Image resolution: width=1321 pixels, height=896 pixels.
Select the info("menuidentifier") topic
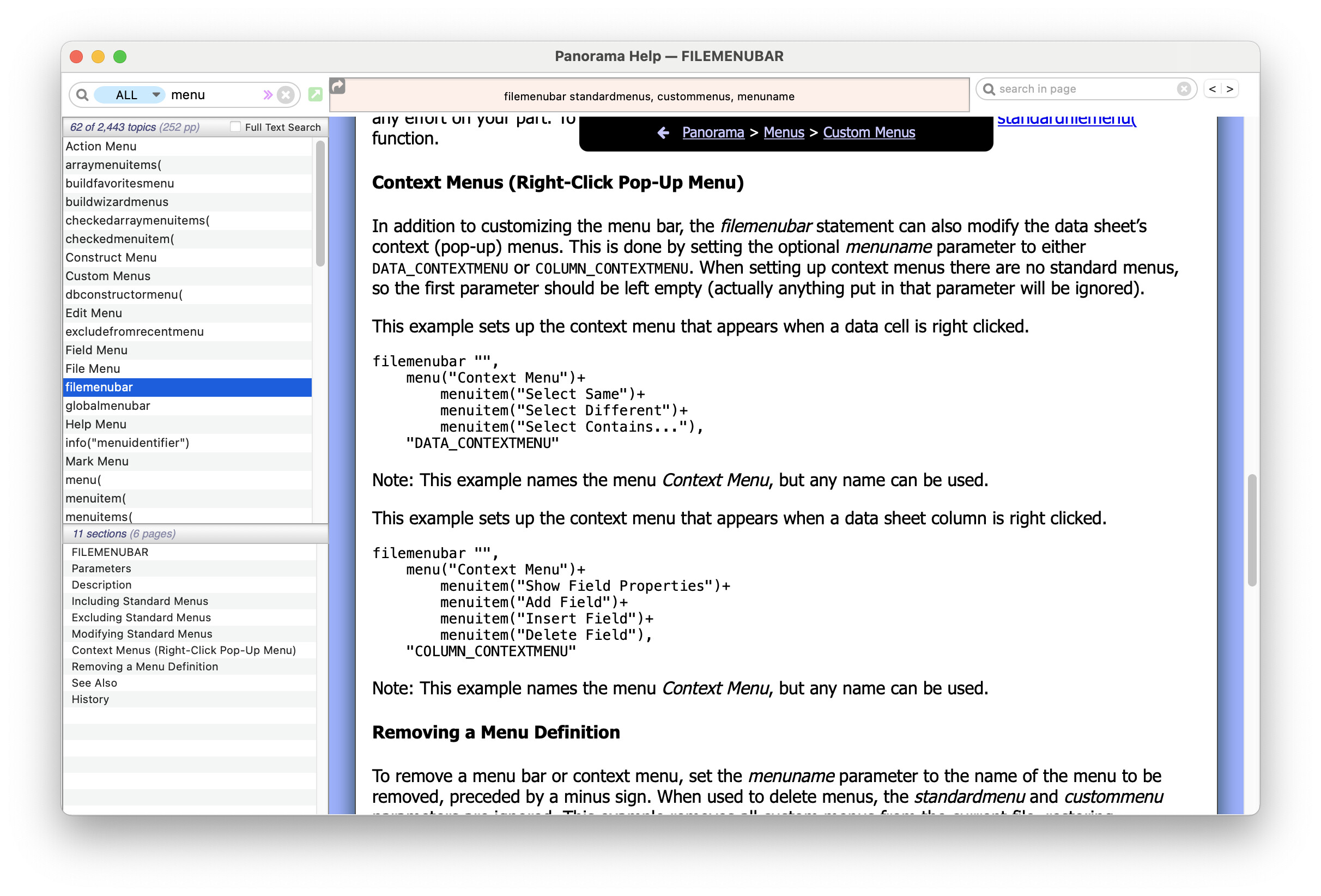pos(187,443)
